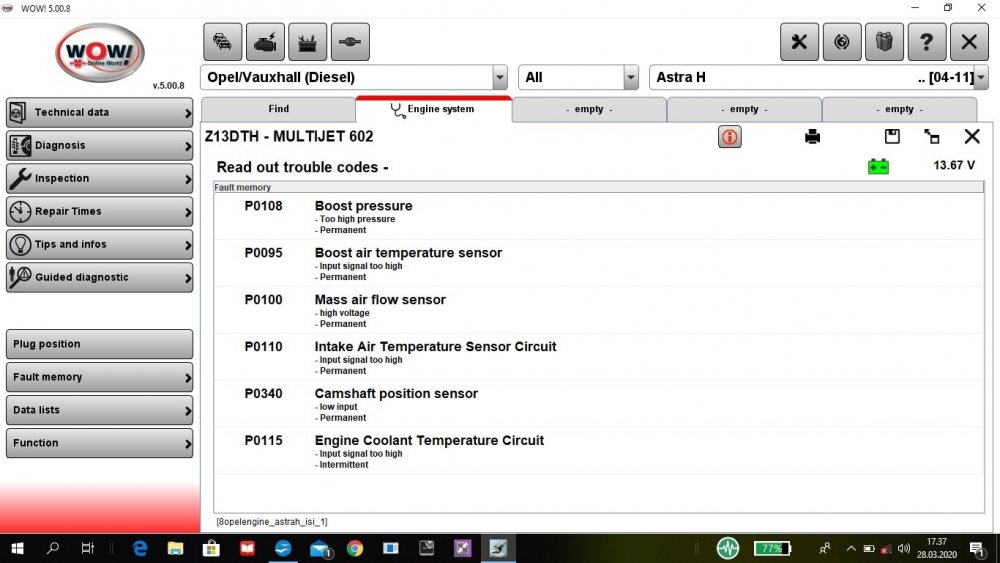The image size is (1000, 563).
Task: Select the P0108 Boost pressure fault entry
Action: click(363, 206)
